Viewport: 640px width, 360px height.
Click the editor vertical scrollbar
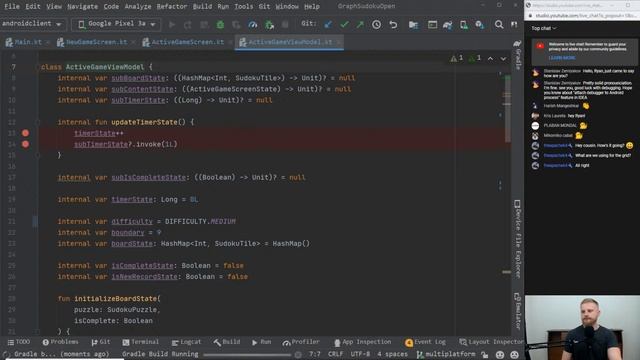[507, 108]
